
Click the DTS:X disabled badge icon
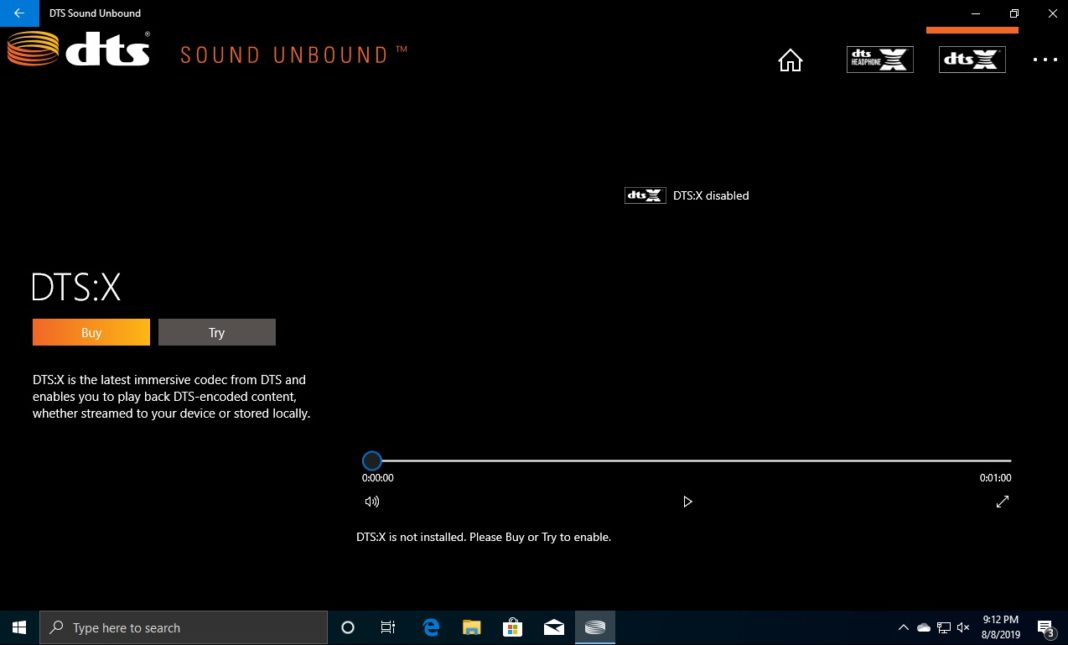pyautogui.click(x=644, y=195)
